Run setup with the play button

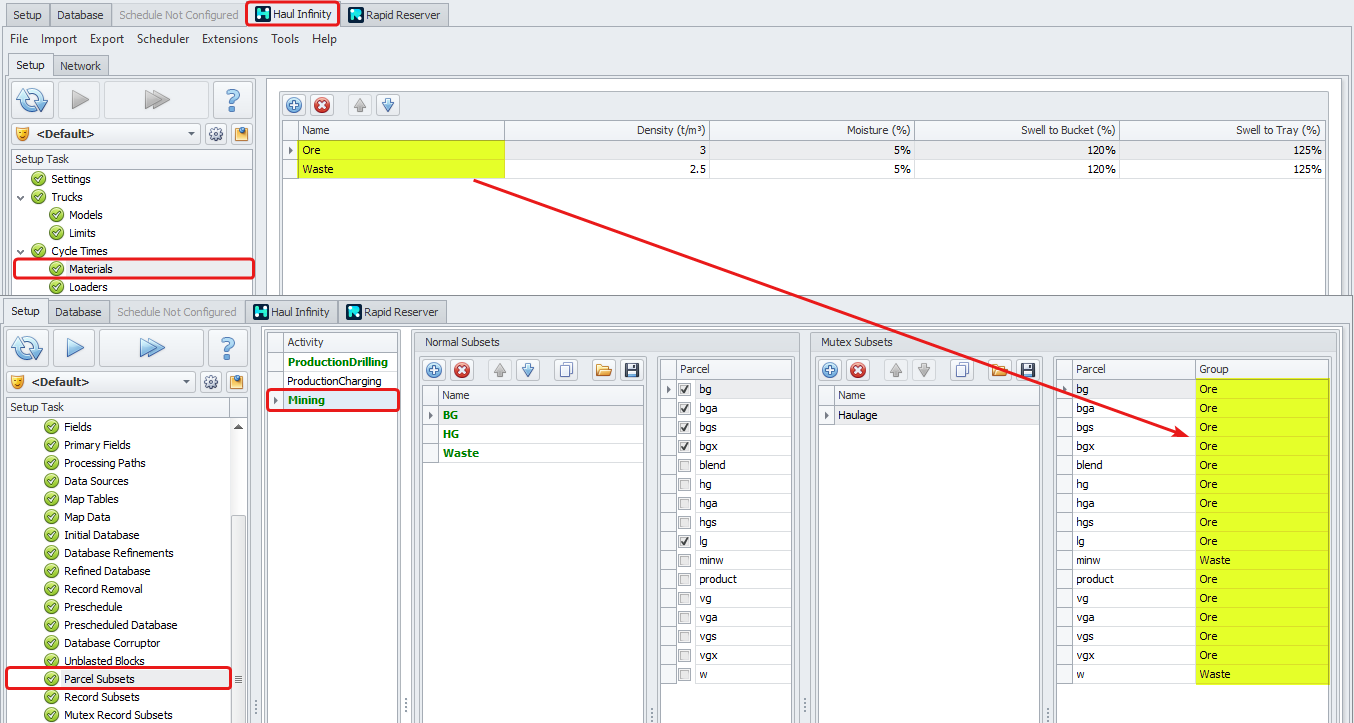79,100
